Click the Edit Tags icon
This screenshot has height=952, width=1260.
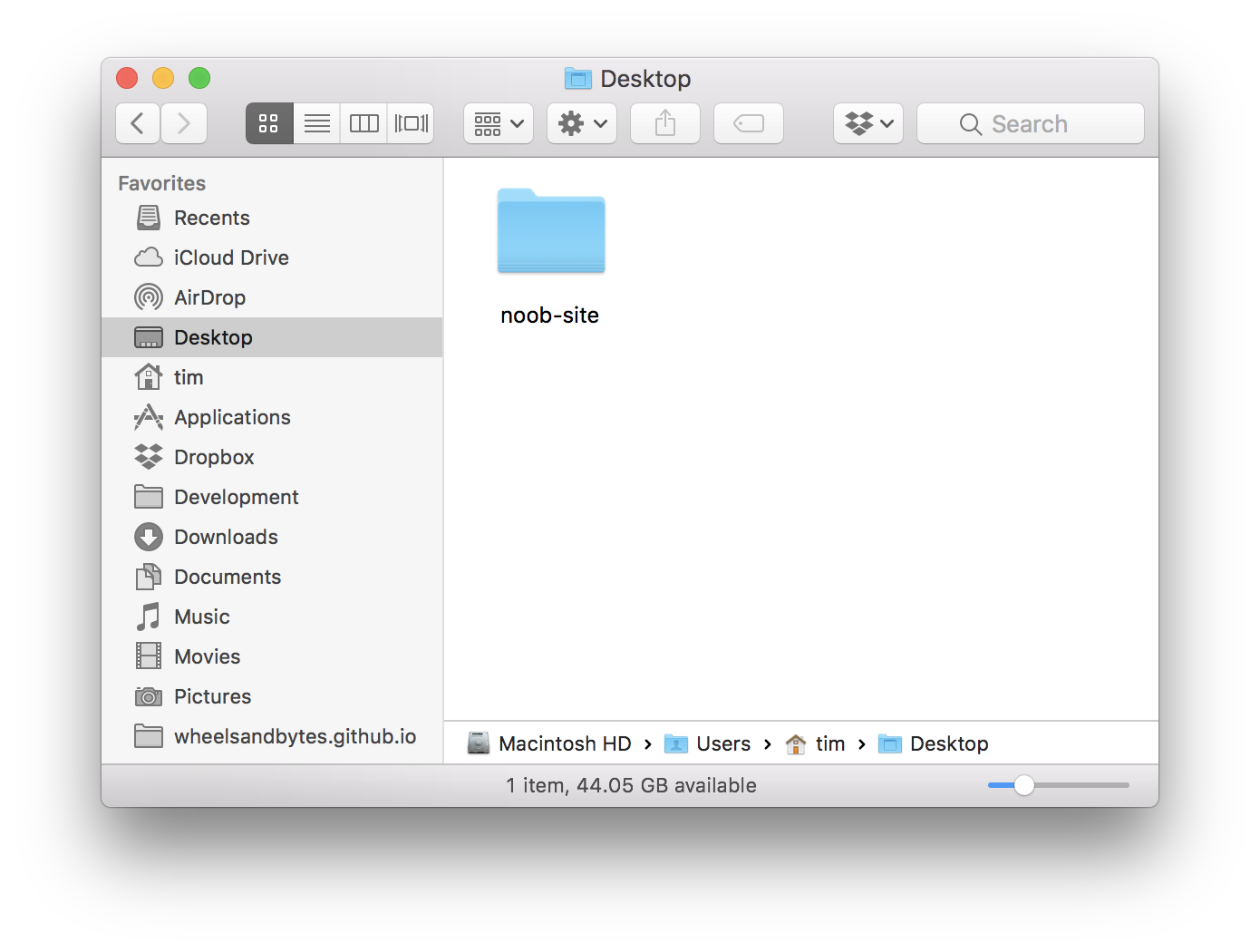click(x=748, y=123)
